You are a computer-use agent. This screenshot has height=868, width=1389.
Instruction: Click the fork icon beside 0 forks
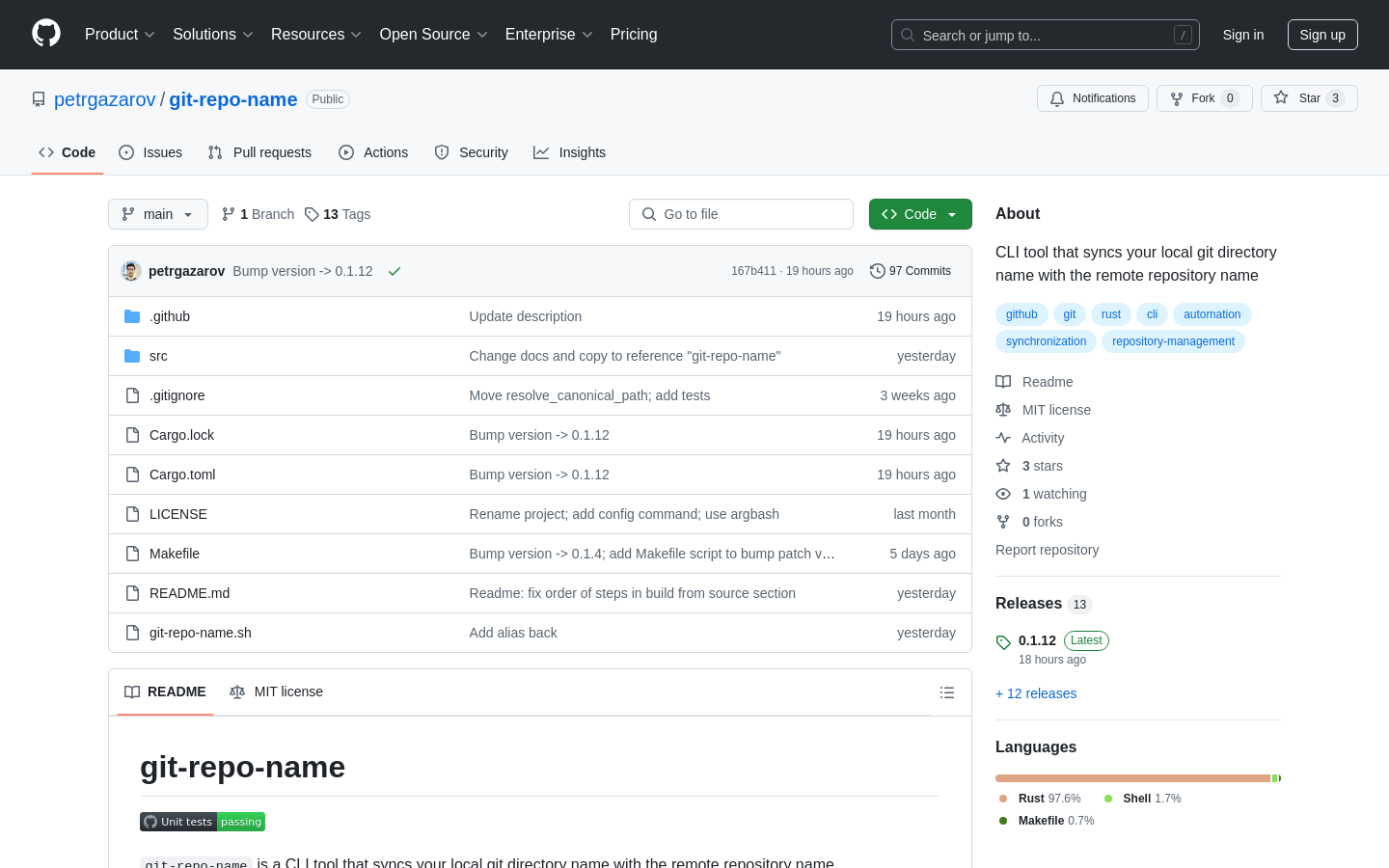click(x=1003, y=522)
